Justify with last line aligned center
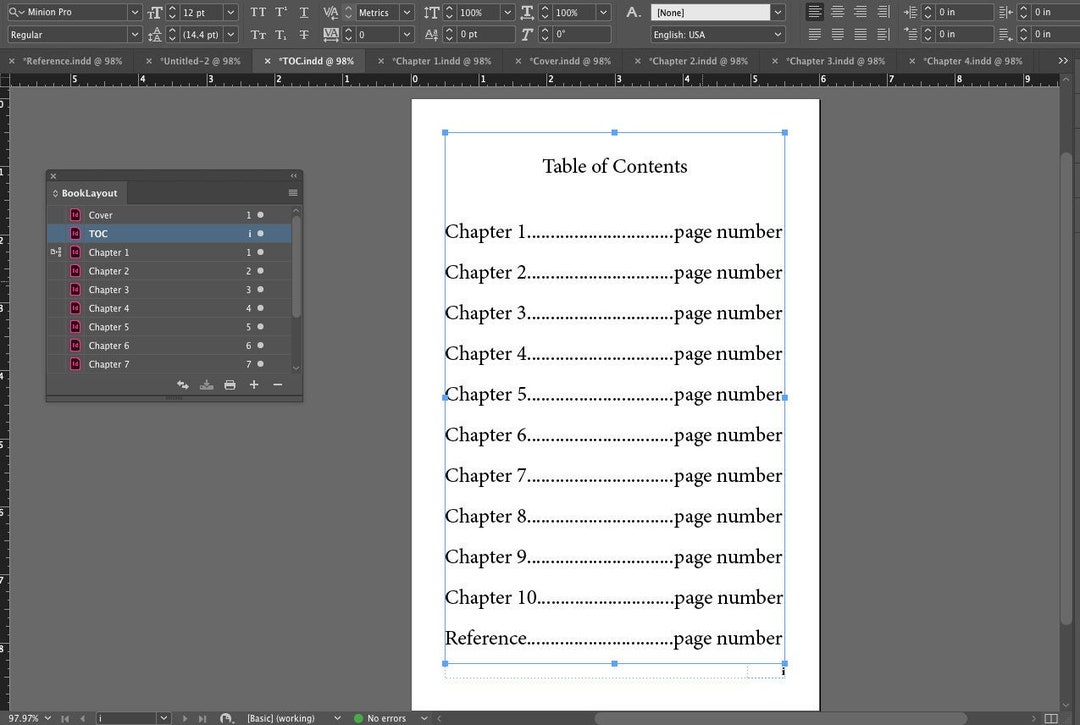Screen dimensions: 1080x725 click(x=838, y=34)
